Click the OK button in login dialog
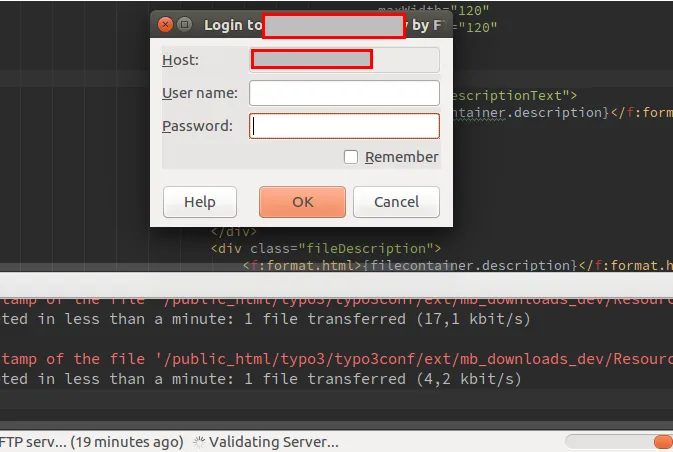 click(302, 202)
